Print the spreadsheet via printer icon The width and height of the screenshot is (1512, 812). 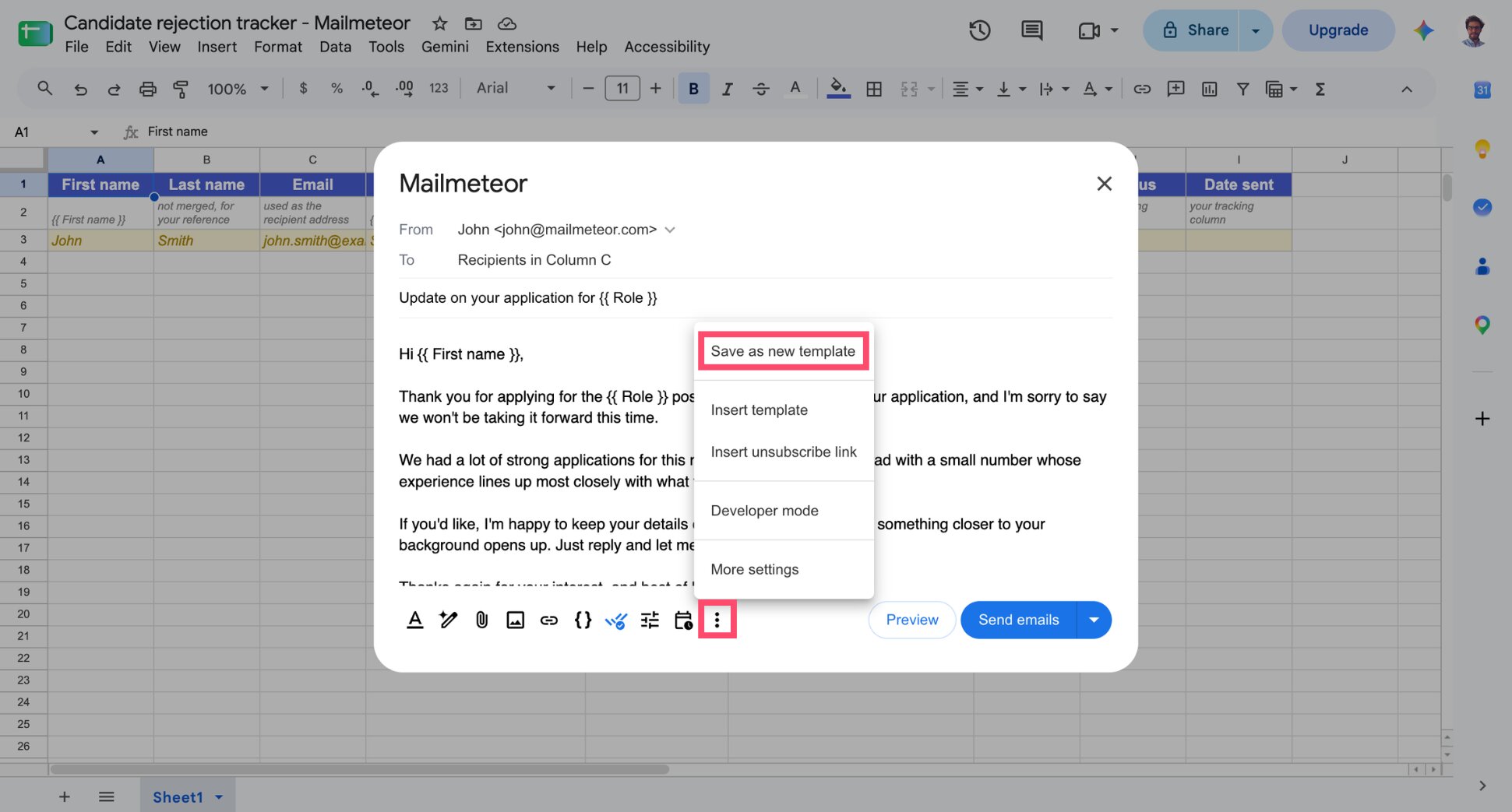(147, 89)
